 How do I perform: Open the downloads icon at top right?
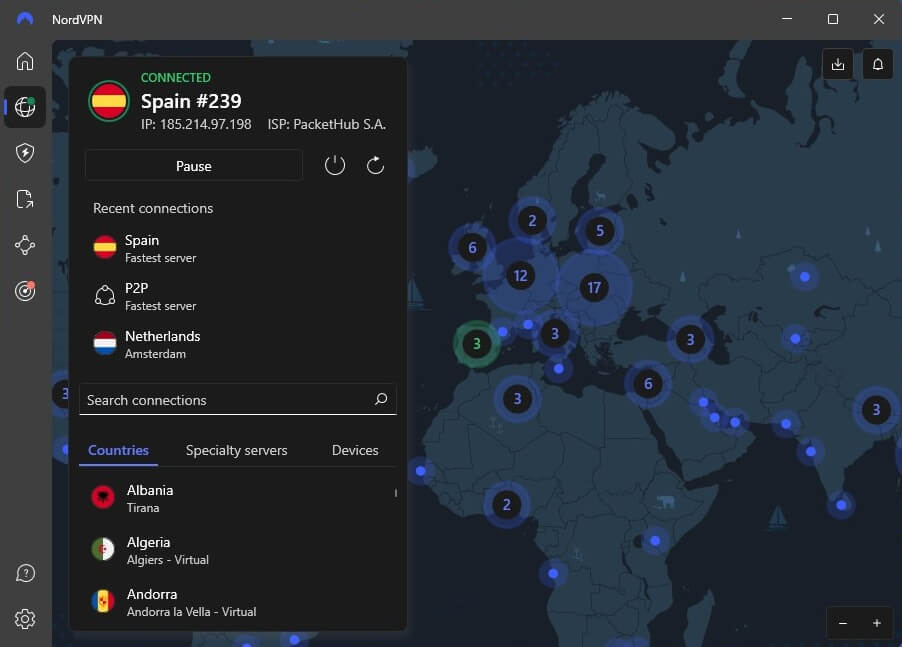click(838, 63)
